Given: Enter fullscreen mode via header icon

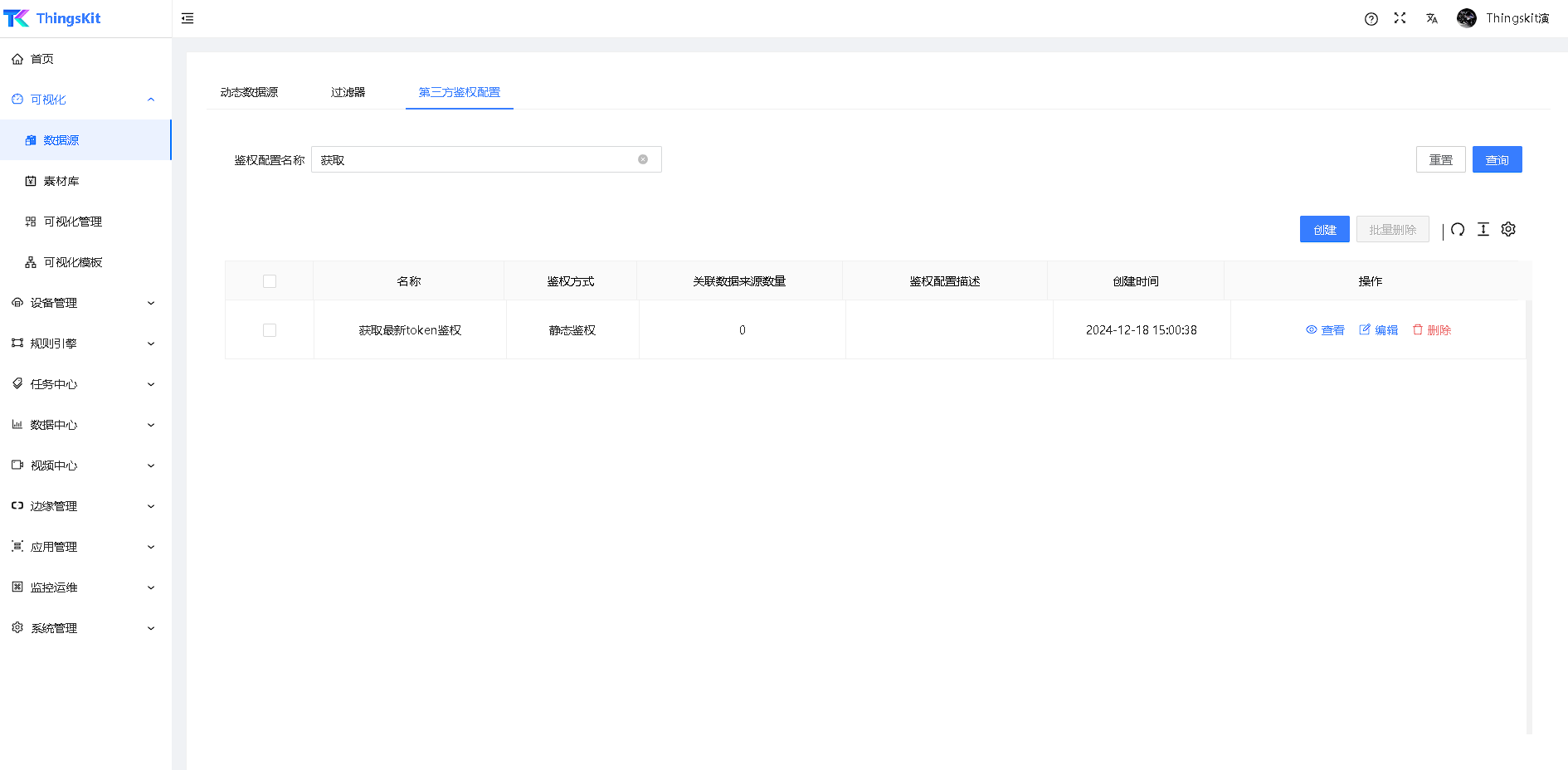Looking at the screenshot, I should pyautogui.click(x=1400, y=18).
